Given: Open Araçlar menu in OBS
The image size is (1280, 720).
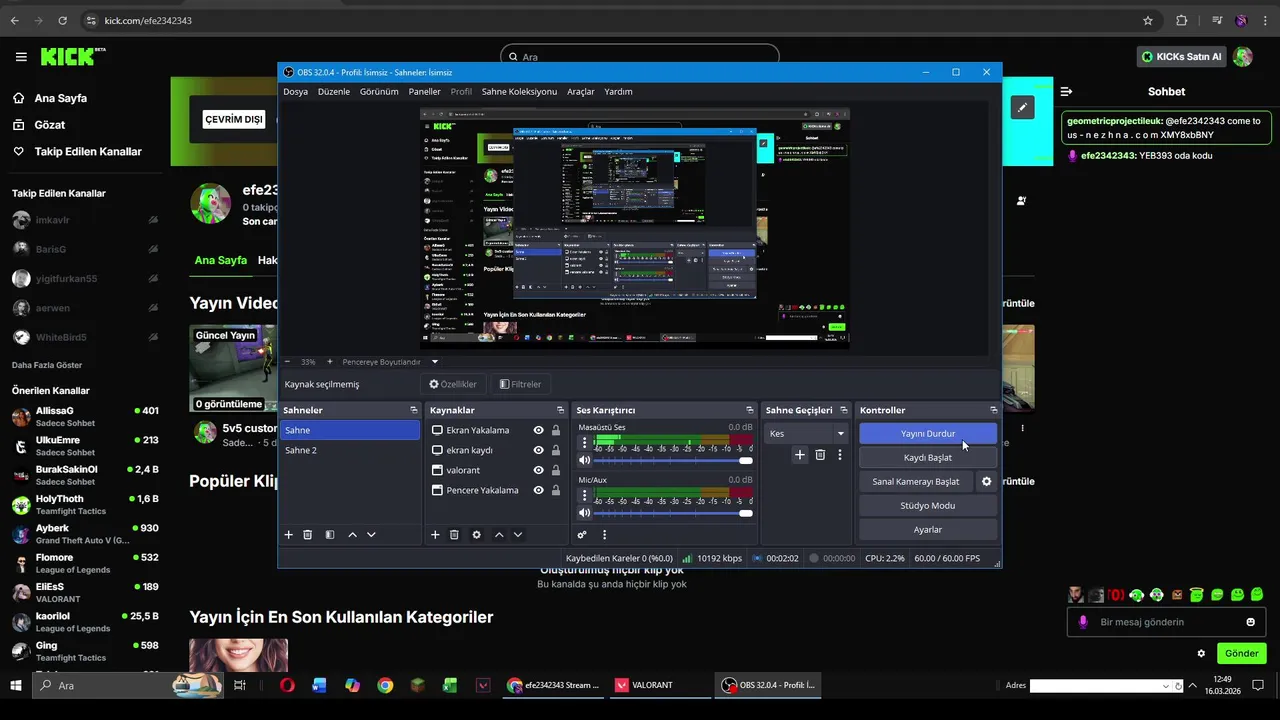Looking at the screenshot, I should [581, 91].
